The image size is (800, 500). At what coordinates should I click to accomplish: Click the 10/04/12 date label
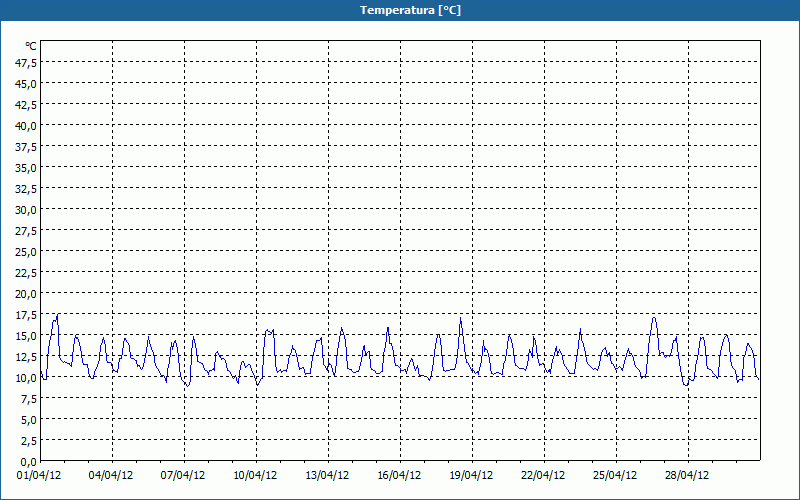coord(255,476)
